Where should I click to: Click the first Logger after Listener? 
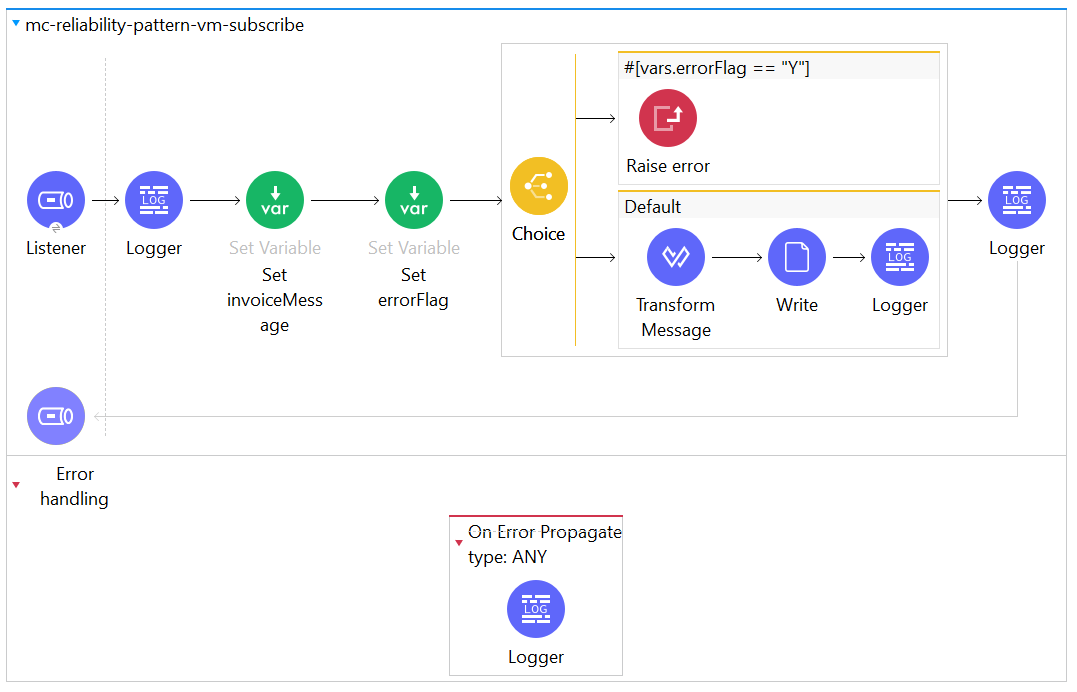[x=154, y=200]
